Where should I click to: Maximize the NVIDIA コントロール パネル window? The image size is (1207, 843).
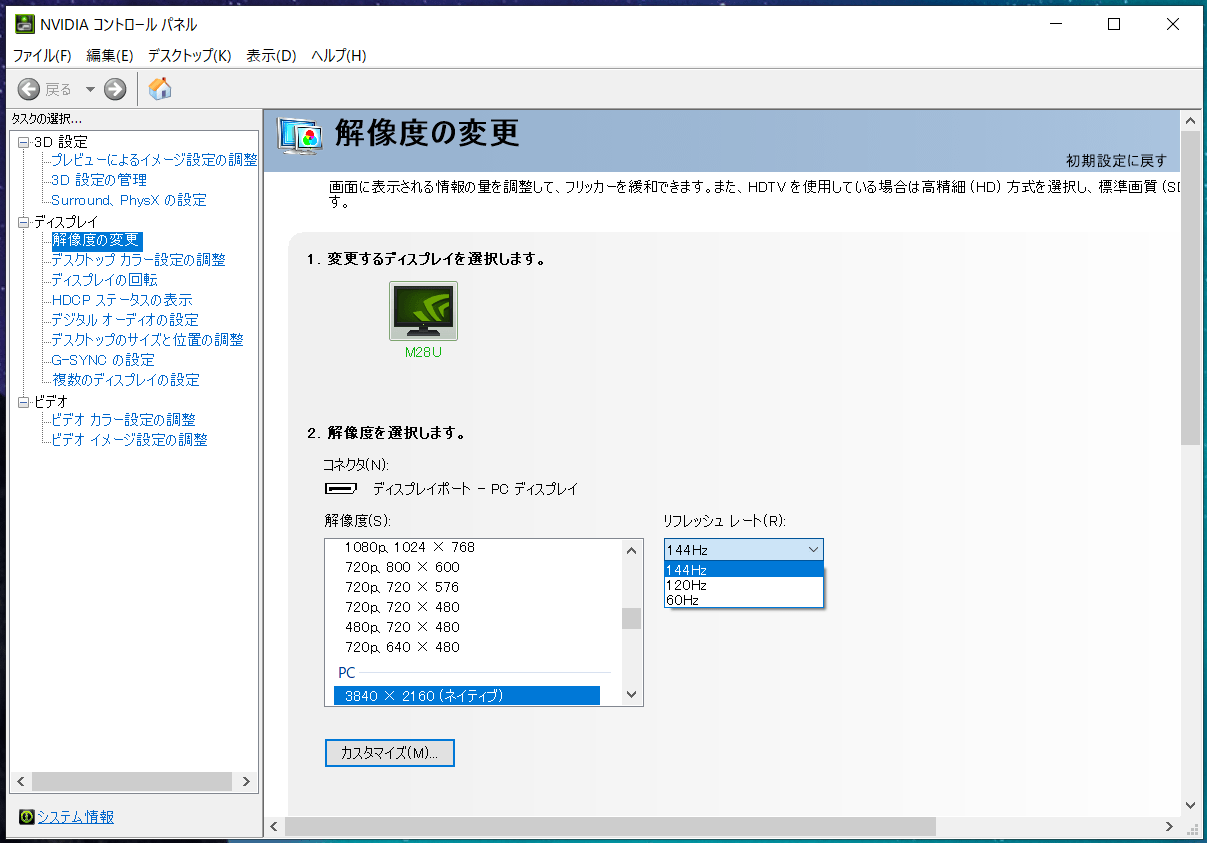coord(1113,25)
